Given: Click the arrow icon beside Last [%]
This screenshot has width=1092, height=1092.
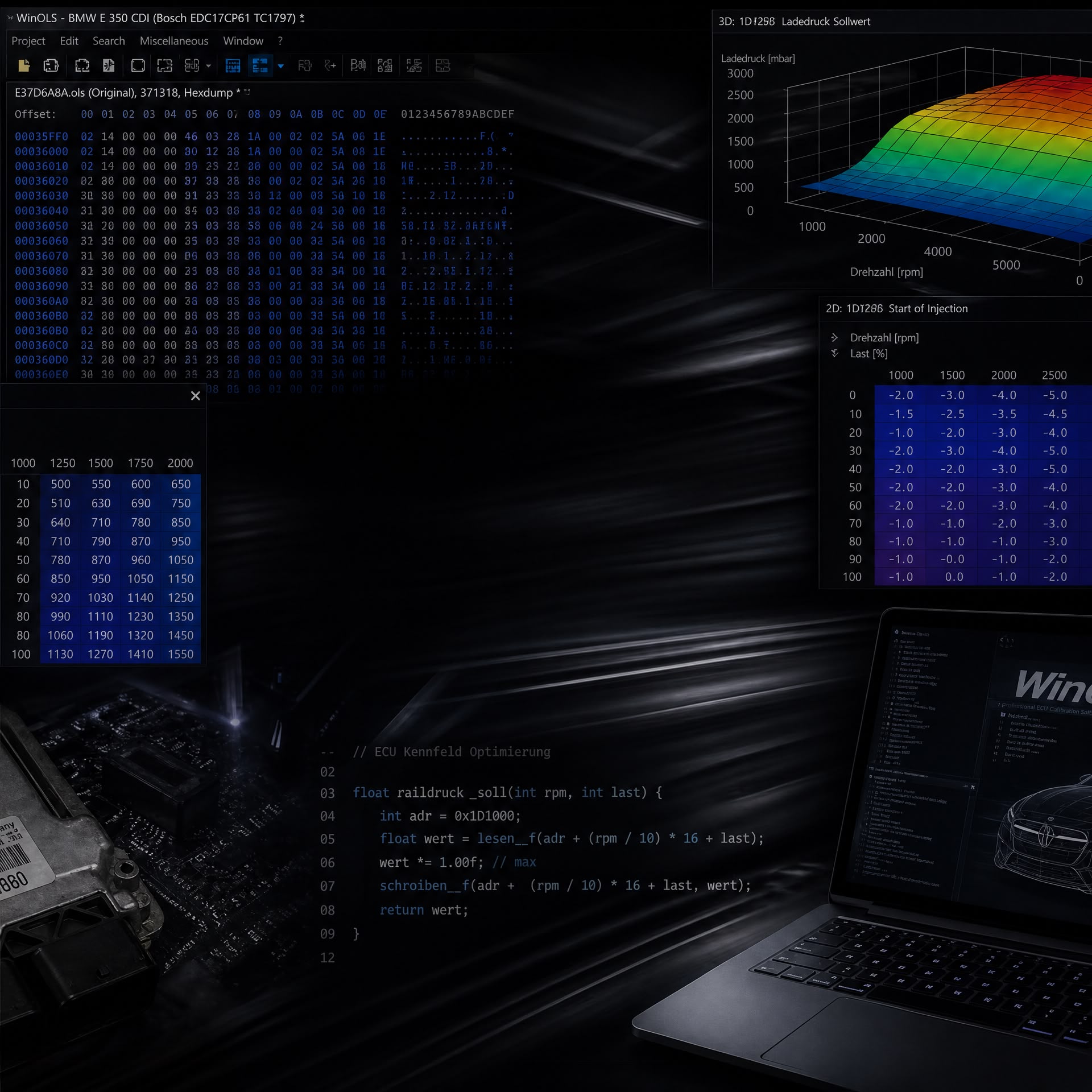Looking at the screenshot, I should click(x=834, y=354).
